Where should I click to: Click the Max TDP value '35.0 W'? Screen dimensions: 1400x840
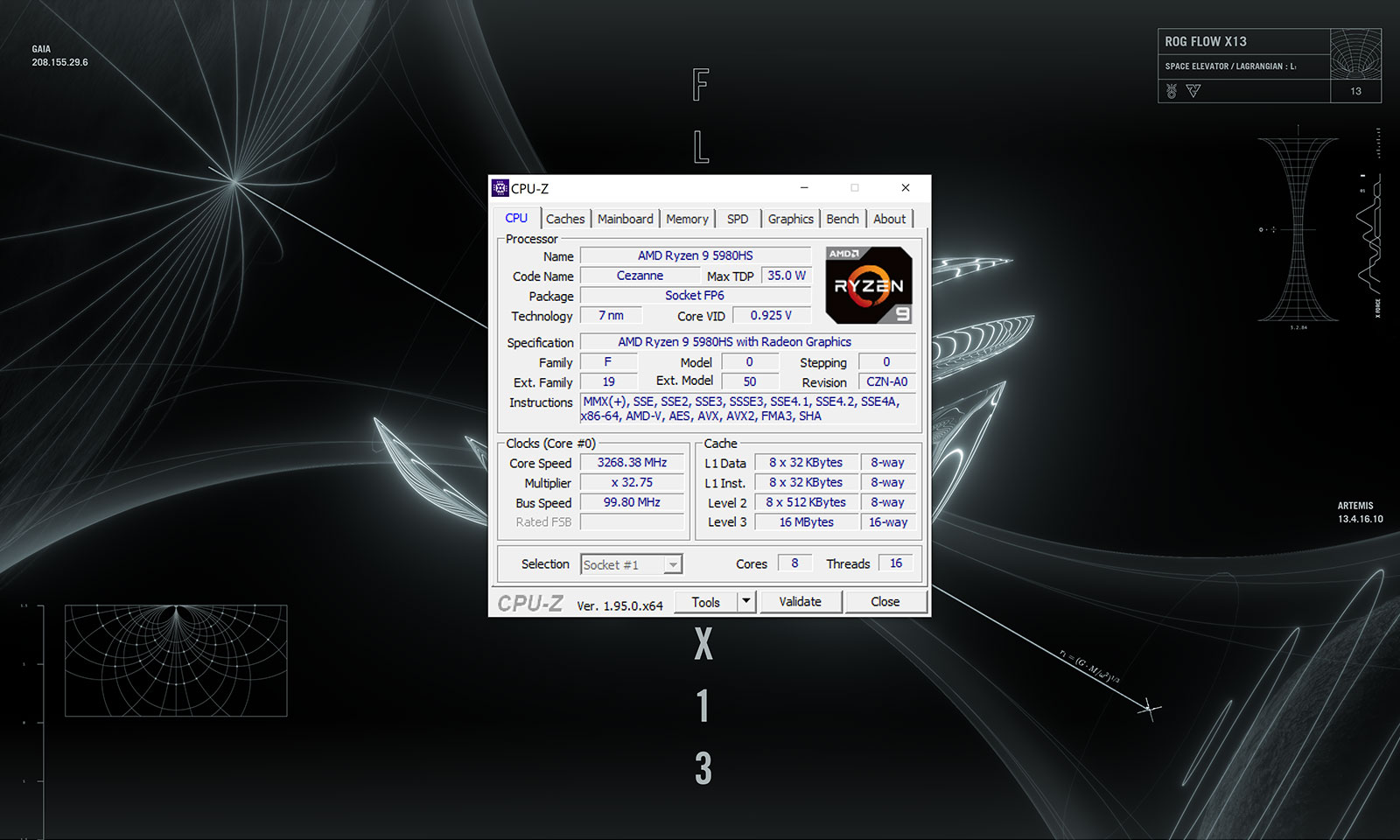point(787,276)
